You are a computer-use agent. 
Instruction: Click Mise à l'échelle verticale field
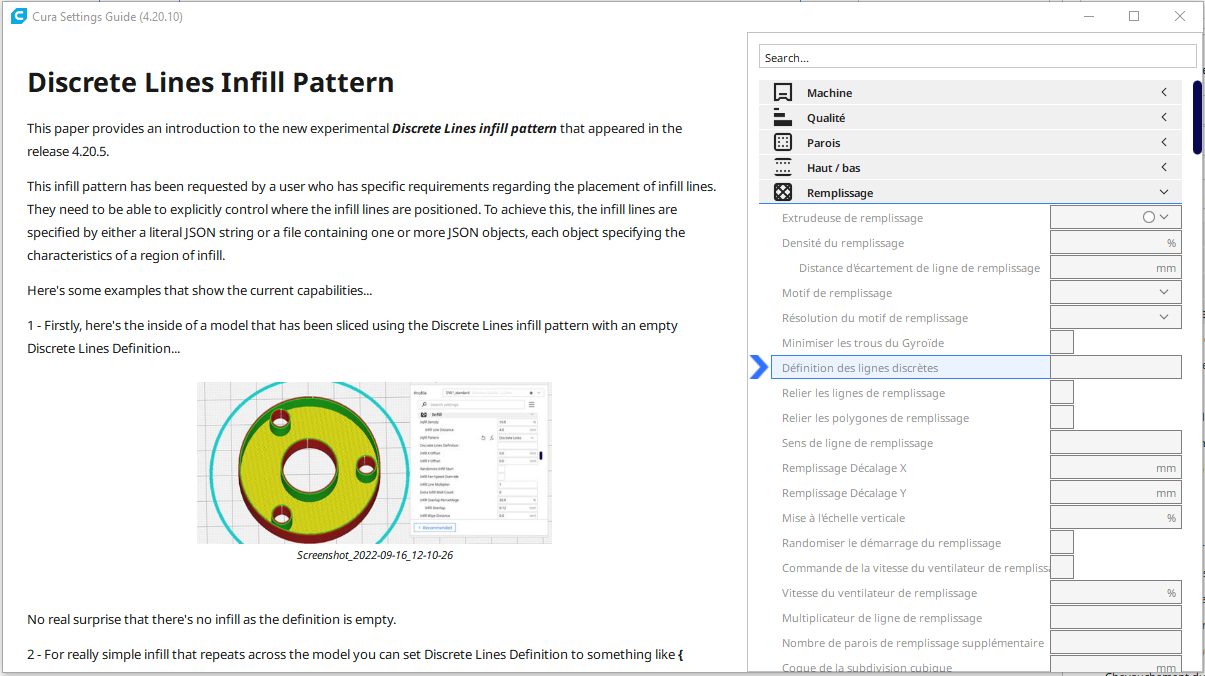pos(1116,517)
